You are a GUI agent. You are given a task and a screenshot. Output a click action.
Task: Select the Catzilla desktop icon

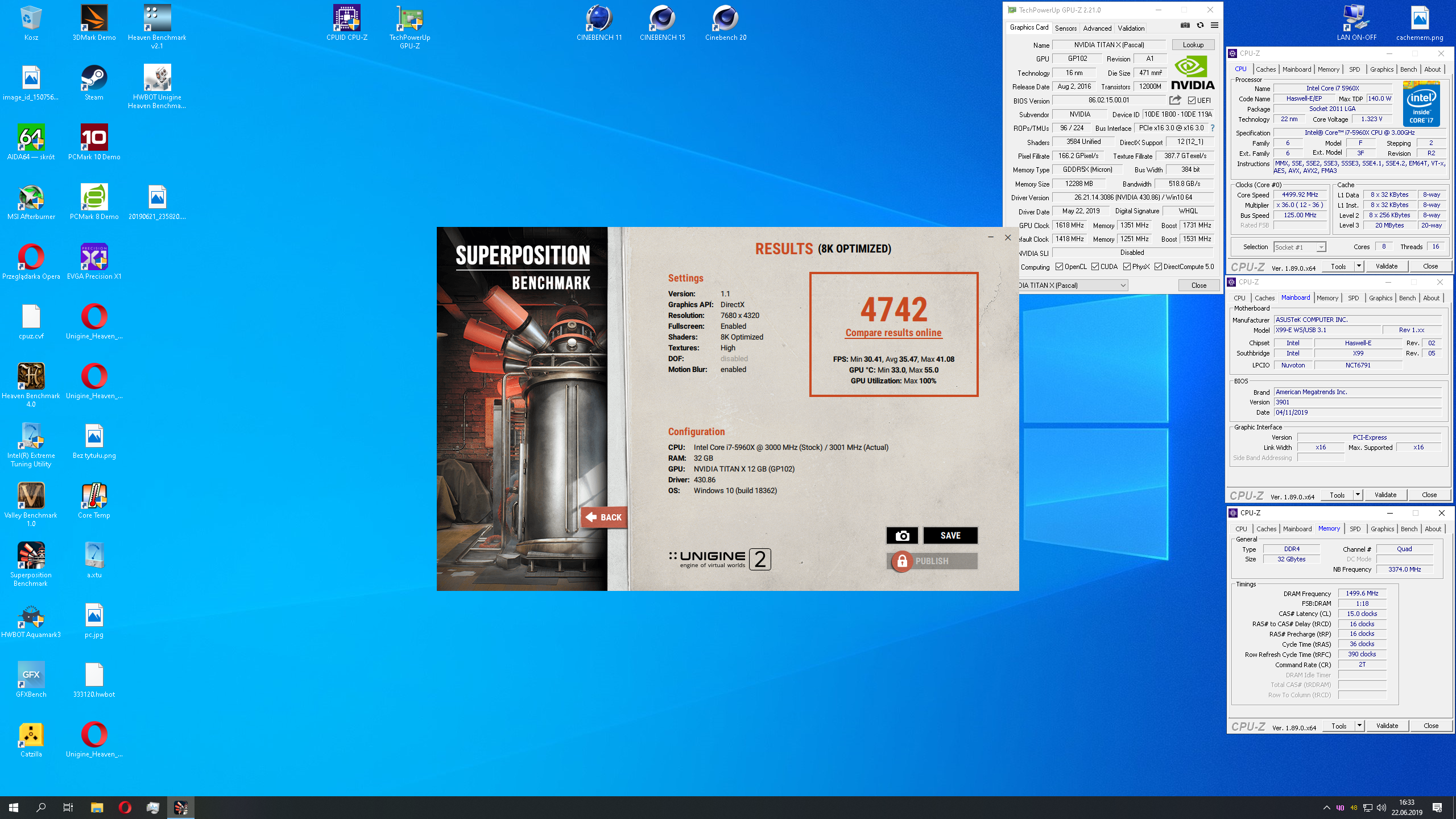31,739
